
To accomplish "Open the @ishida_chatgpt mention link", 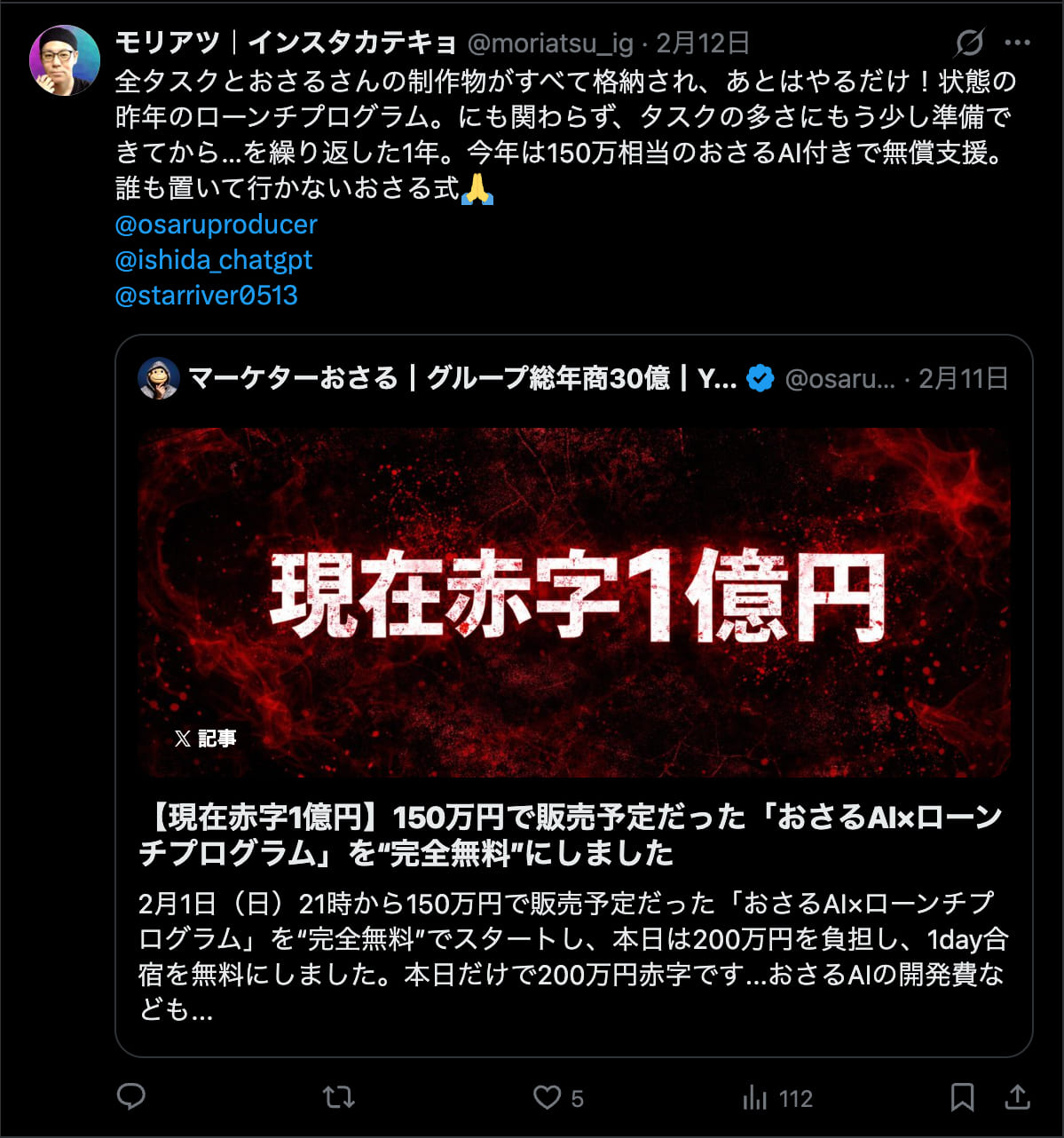I will 214,260.
